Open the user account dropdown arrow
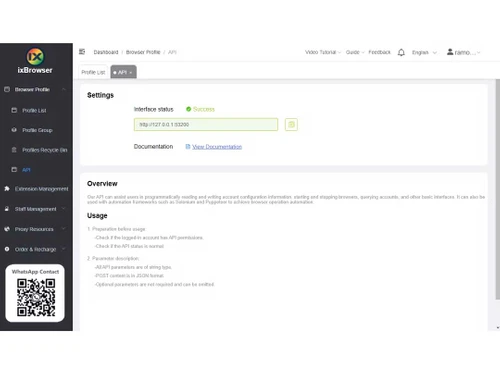This screenshot has width=500, height=375. (x=479, y=53)
